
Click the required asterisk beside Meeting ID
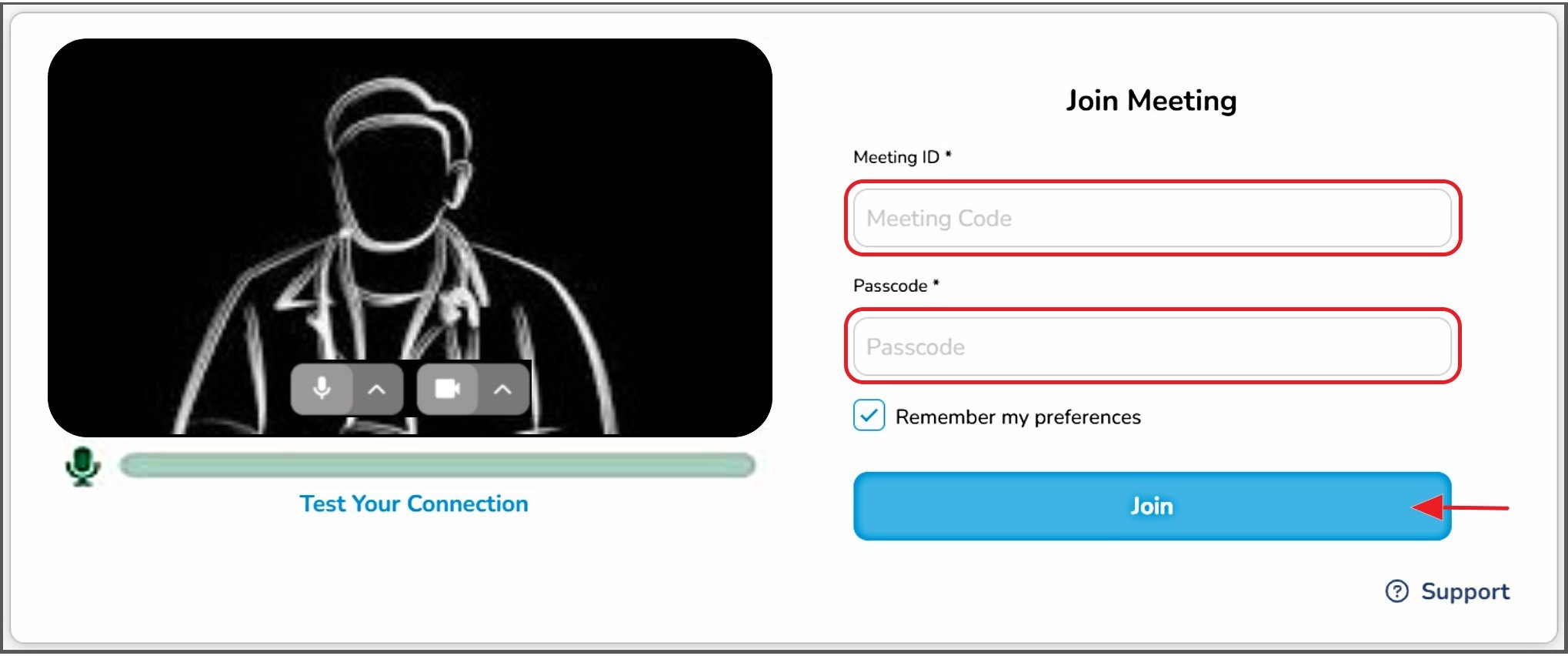949,155
